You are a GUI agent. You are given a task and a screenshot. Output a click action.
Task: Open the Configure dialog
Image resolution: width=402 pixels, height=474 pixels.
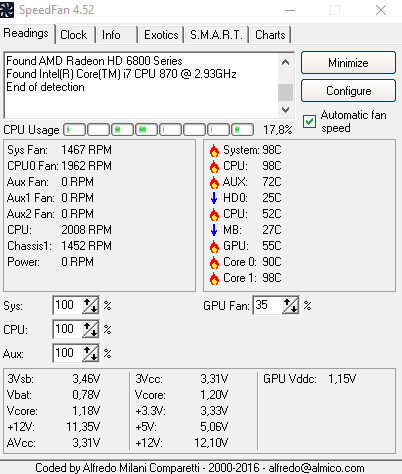[348, 91]
